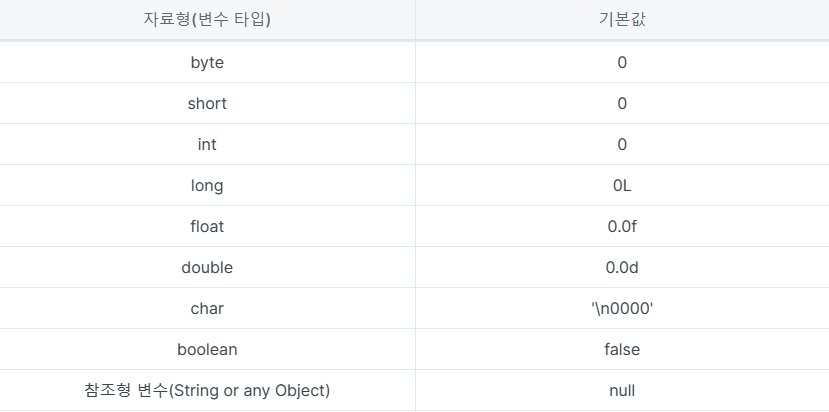Screen dimensions: 829x412
Task: Select the byte type cell
Action: 207,62
